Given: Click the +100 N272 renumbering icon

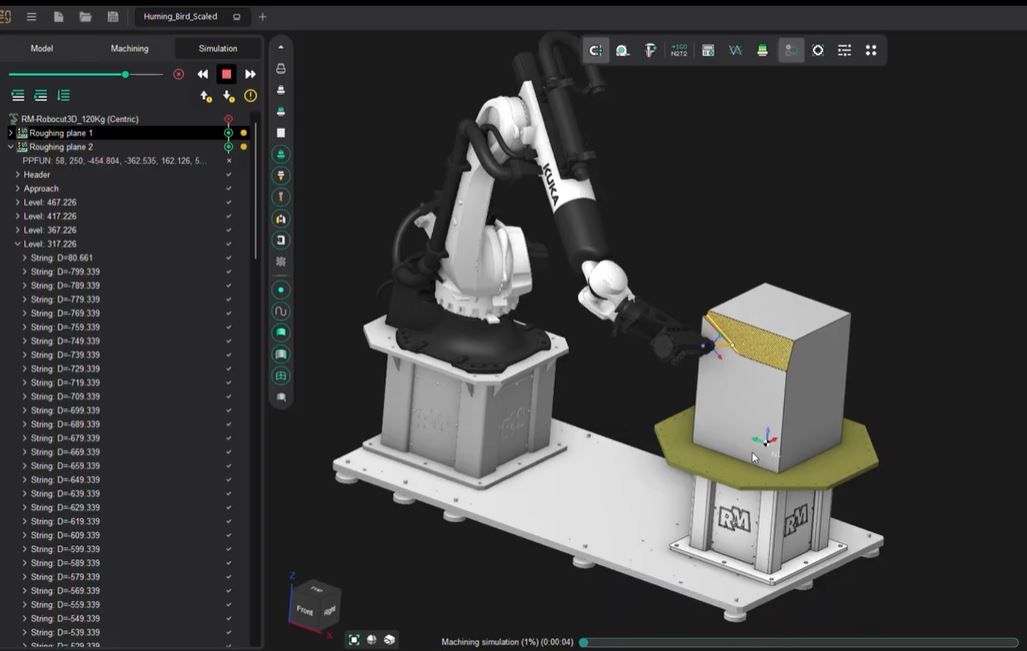Looking at the screenshot, I should 679,49.
